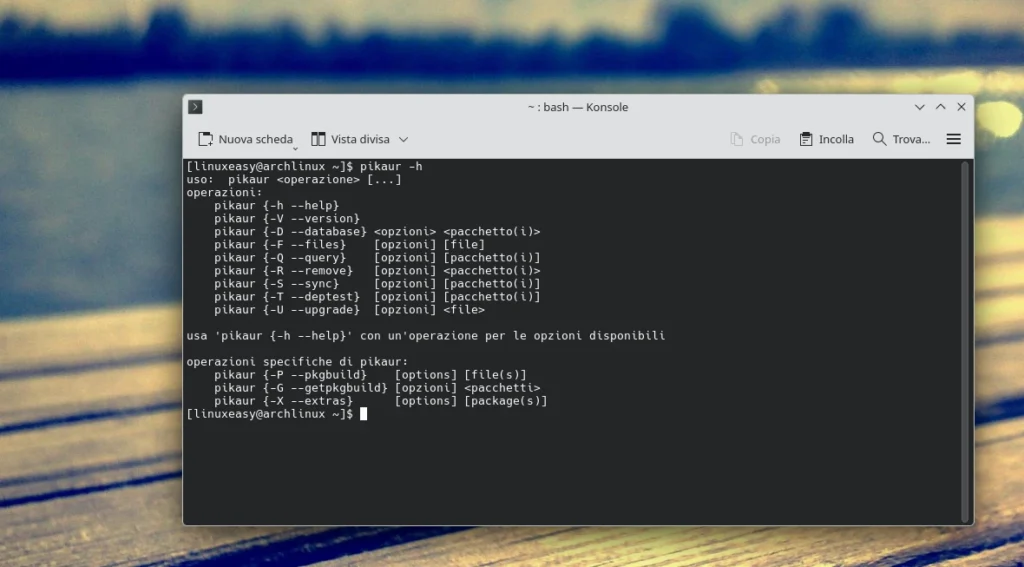Maximize the Konsole window

tap(940, 107)
